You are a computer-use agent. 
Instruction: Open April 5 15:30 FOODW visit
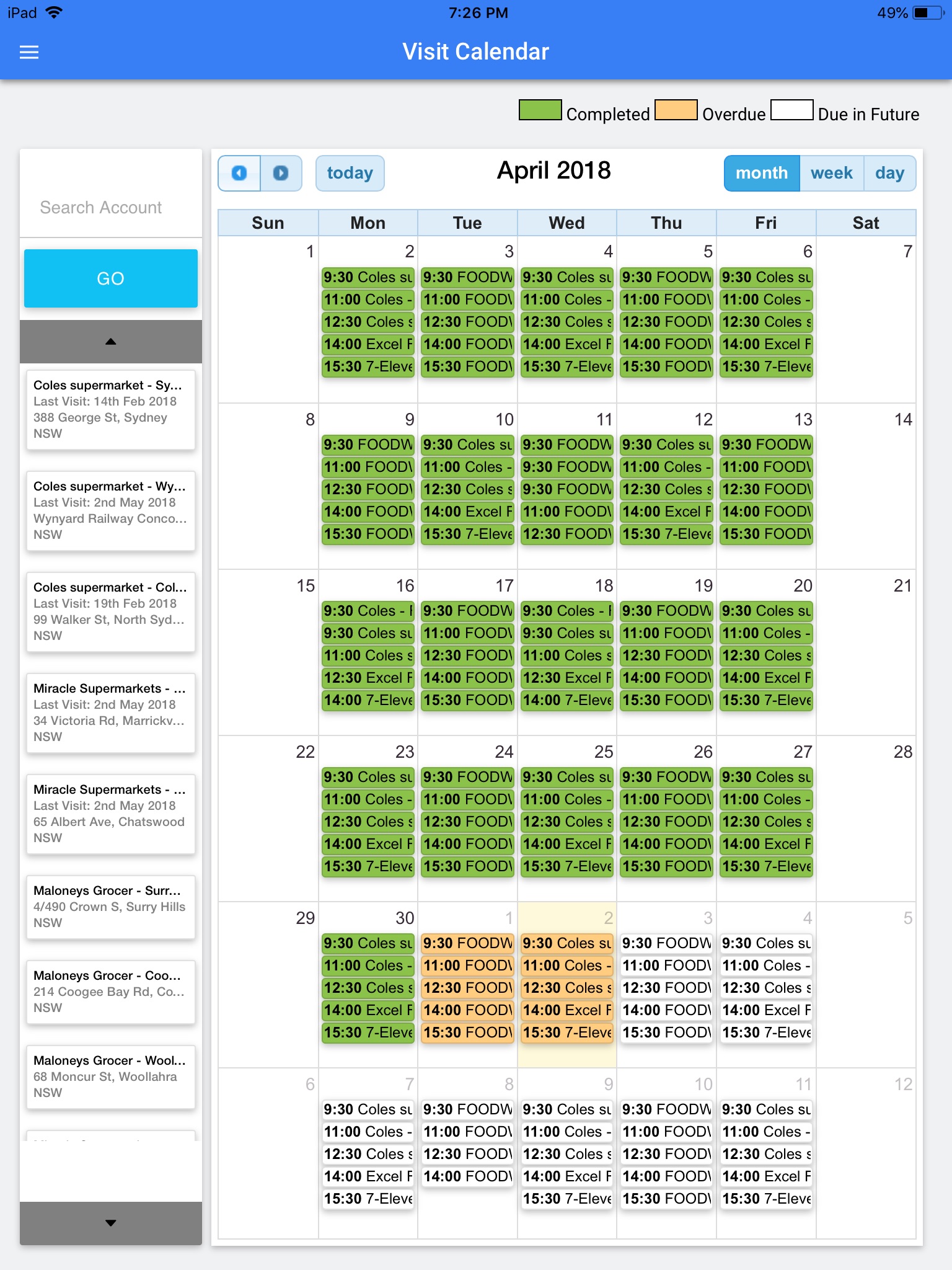667,366
